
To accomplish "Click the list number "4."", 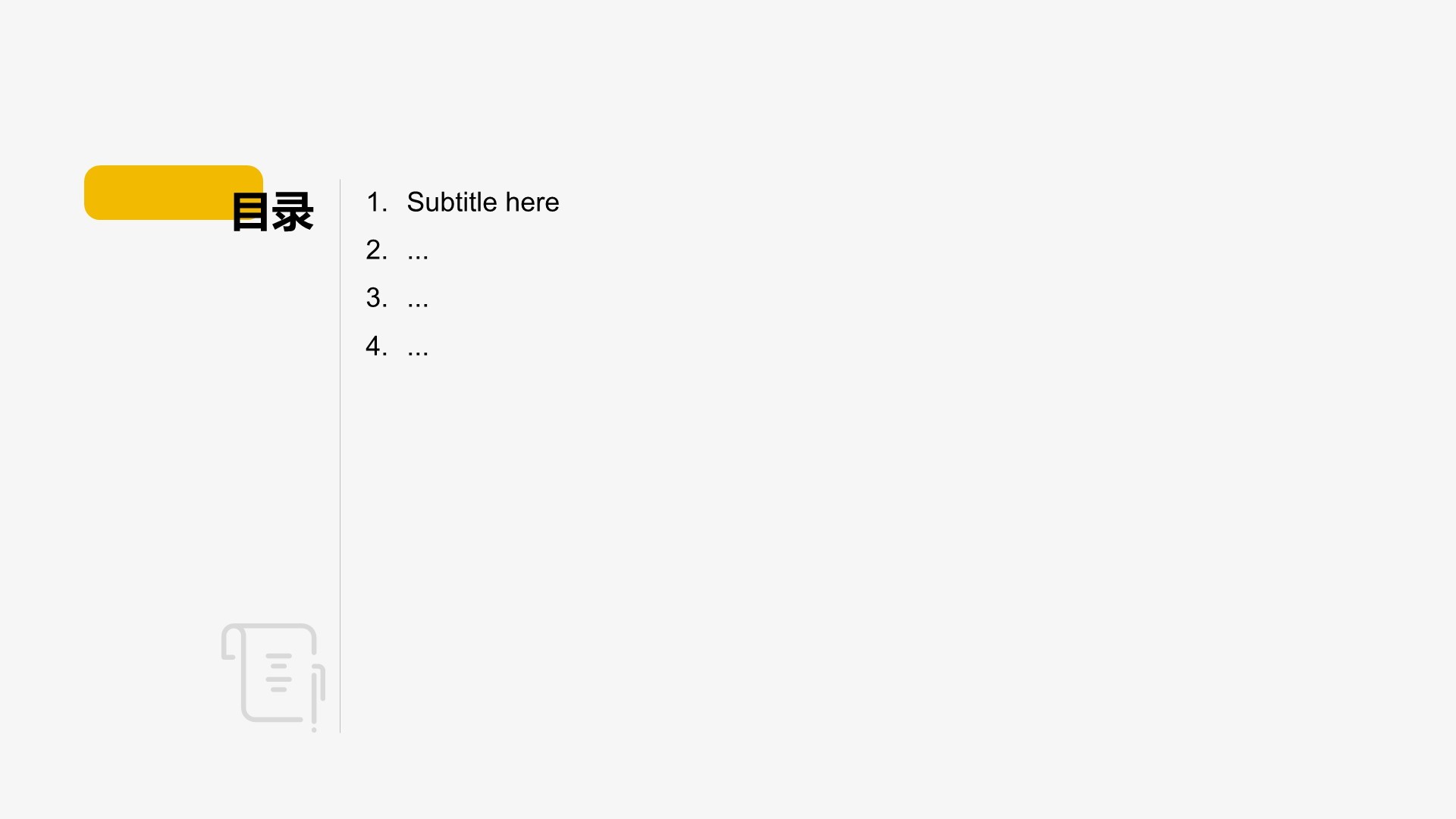I will tap(376, 347).
